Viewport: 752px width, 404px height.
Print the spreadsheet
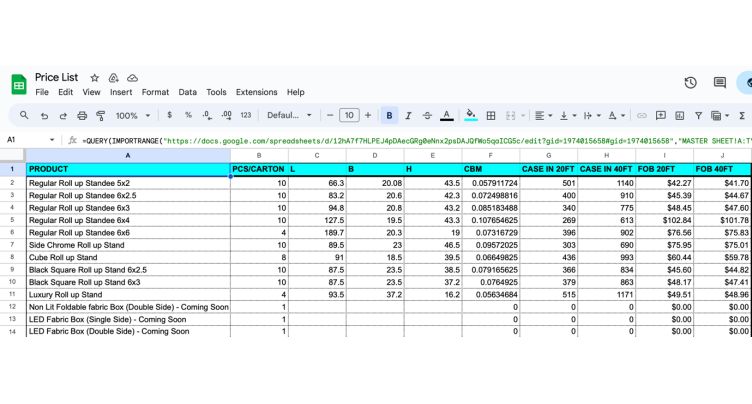click(x=82, y=116)
